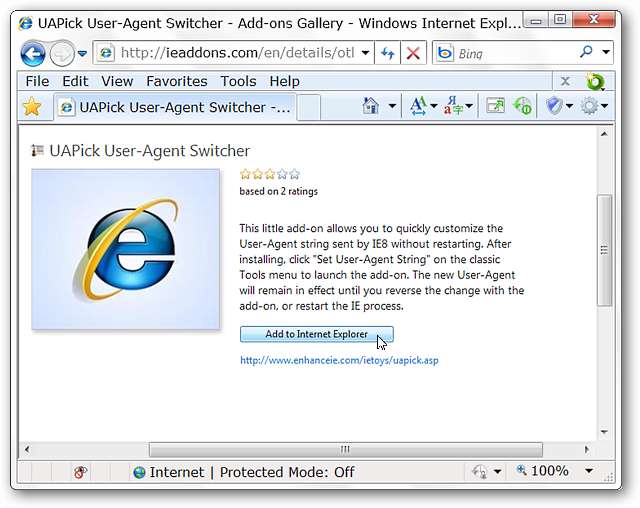Open the Help menu
Screen dimensions: 640x508
click(284, 81)
